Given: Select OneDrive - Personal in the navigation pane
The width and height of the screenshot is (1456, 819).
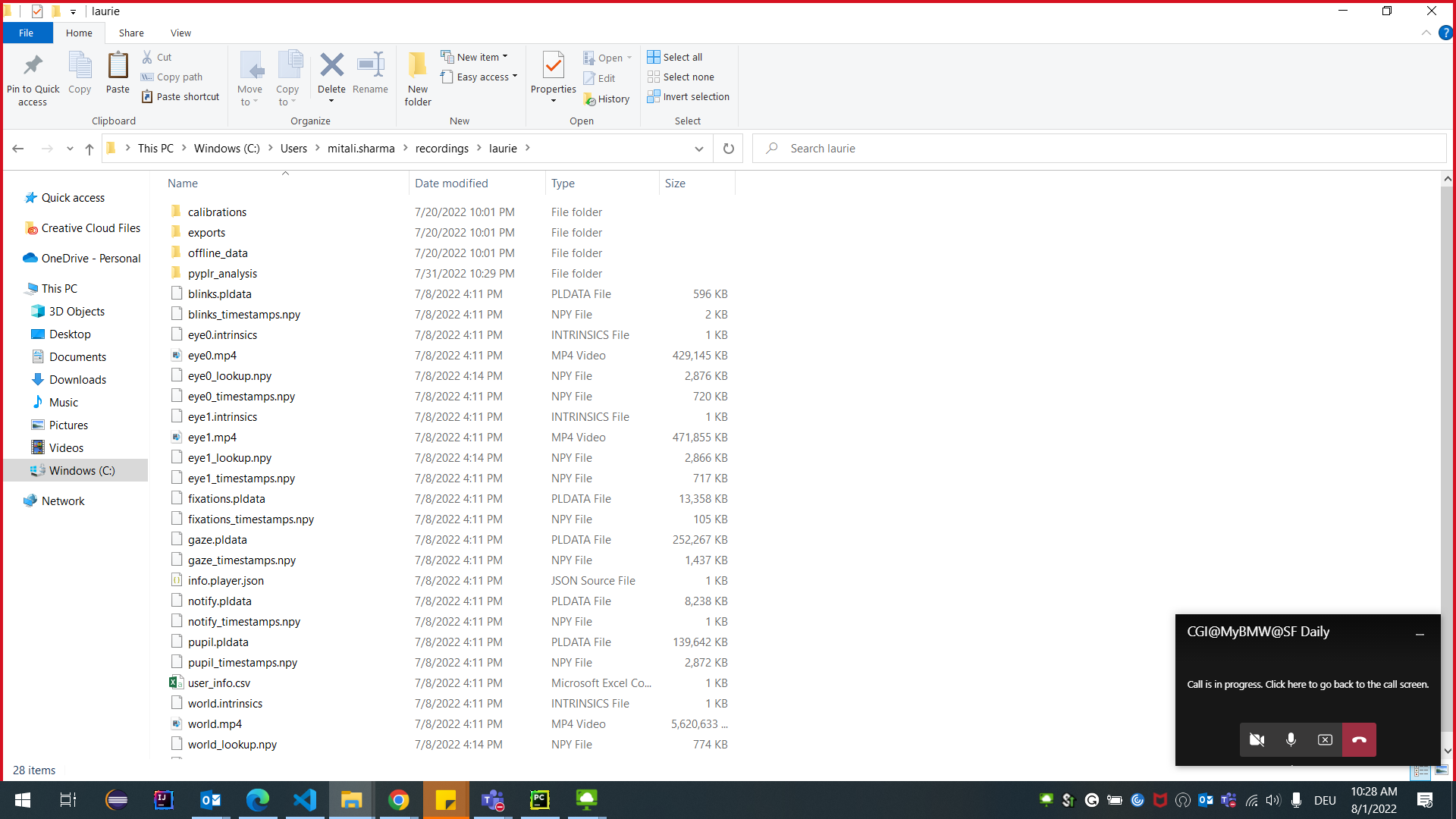Looking at the screenshot, I should click(x=91, y=258).
